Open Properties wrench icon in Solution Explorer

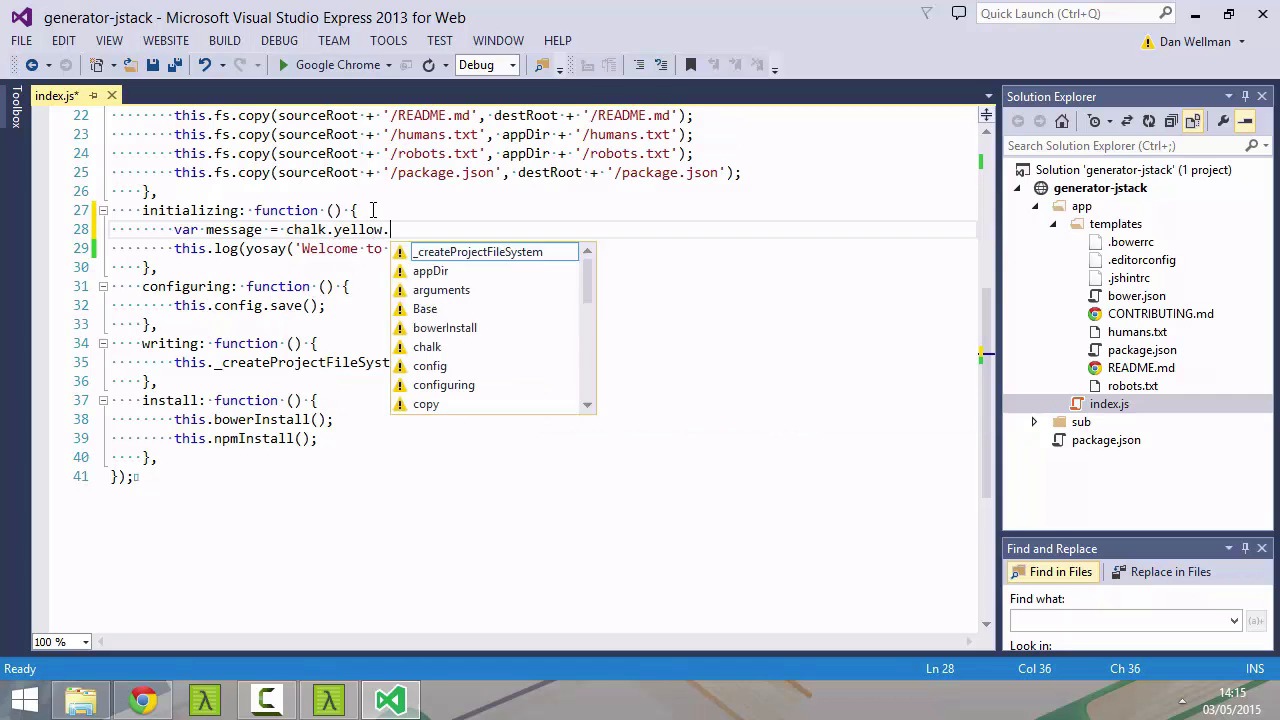(x=1223, y=121)
